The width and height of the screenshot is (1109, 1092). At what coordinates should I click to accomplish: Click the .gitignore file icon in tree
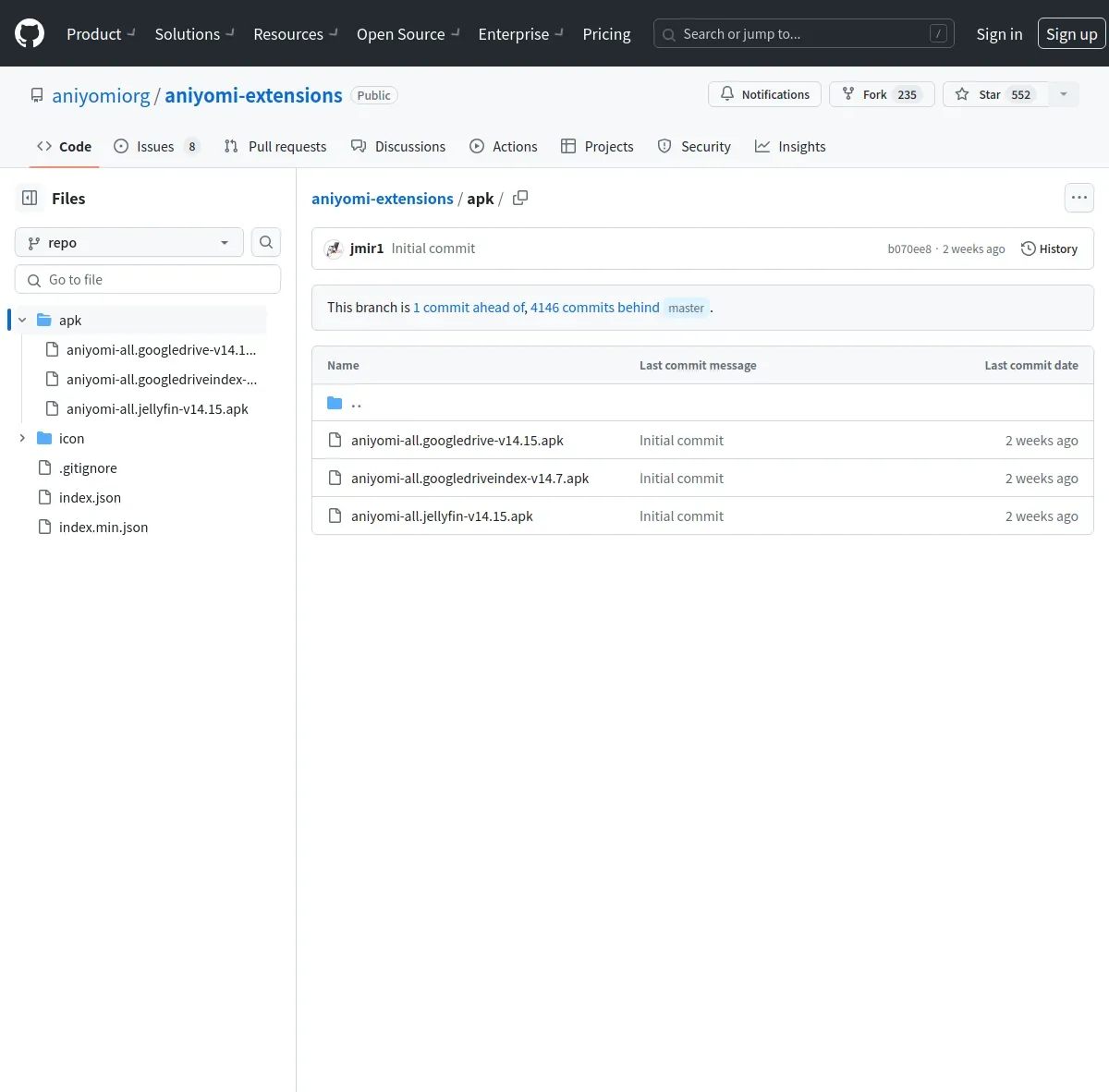click(44, 467)
